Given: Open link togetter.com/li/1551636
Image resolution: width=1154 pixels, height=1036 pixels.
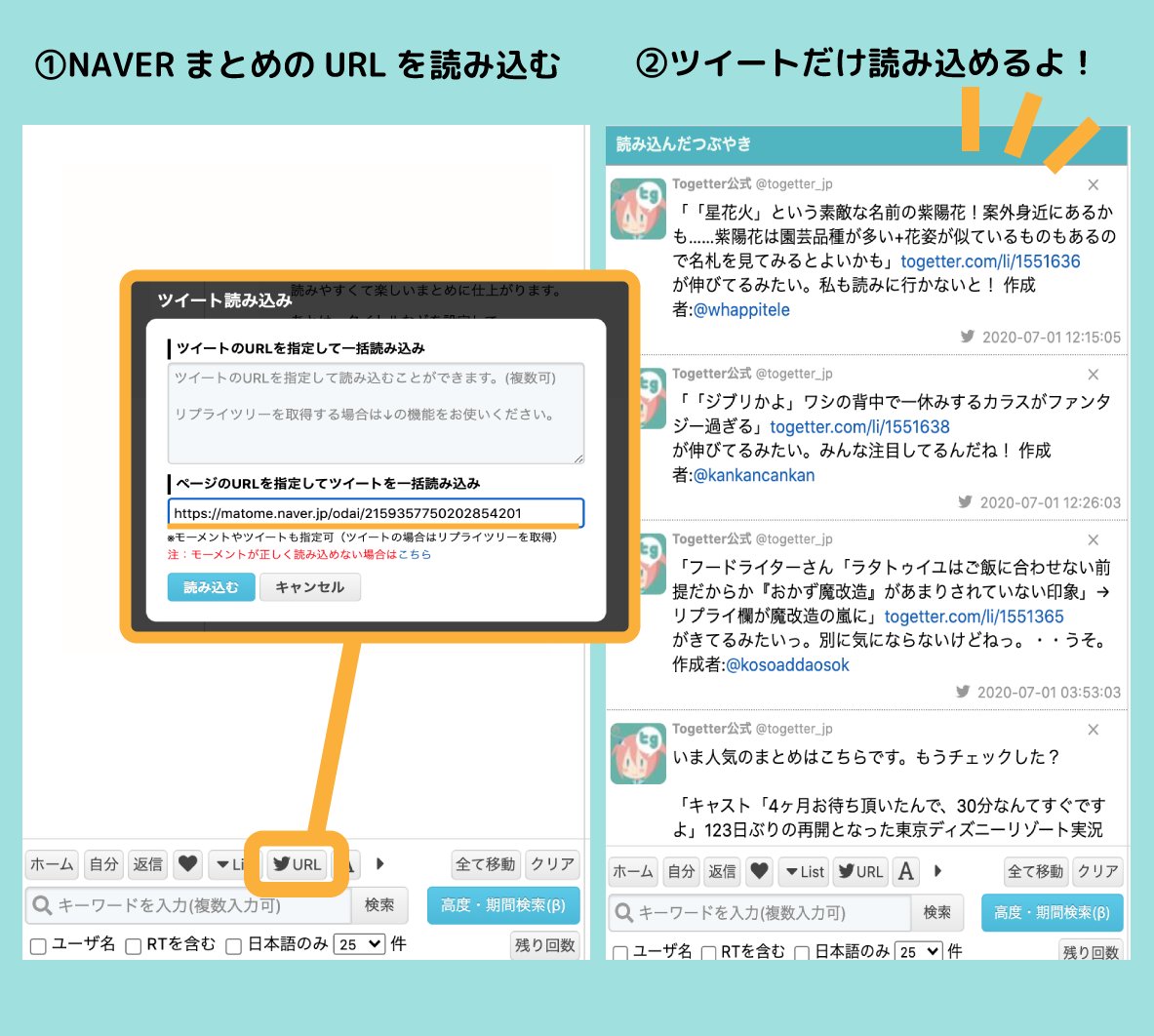Looking at the screenshot, I should (x=990, y=261).
